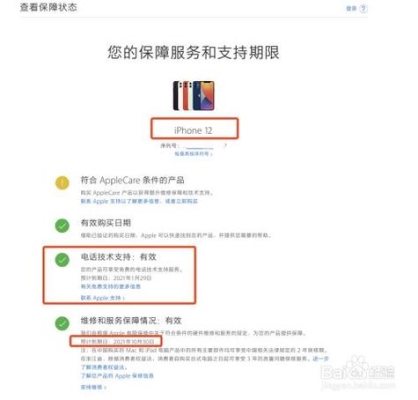Open the Apple warranty information link
The image size is (418, 400).
[x=117, y=376]
